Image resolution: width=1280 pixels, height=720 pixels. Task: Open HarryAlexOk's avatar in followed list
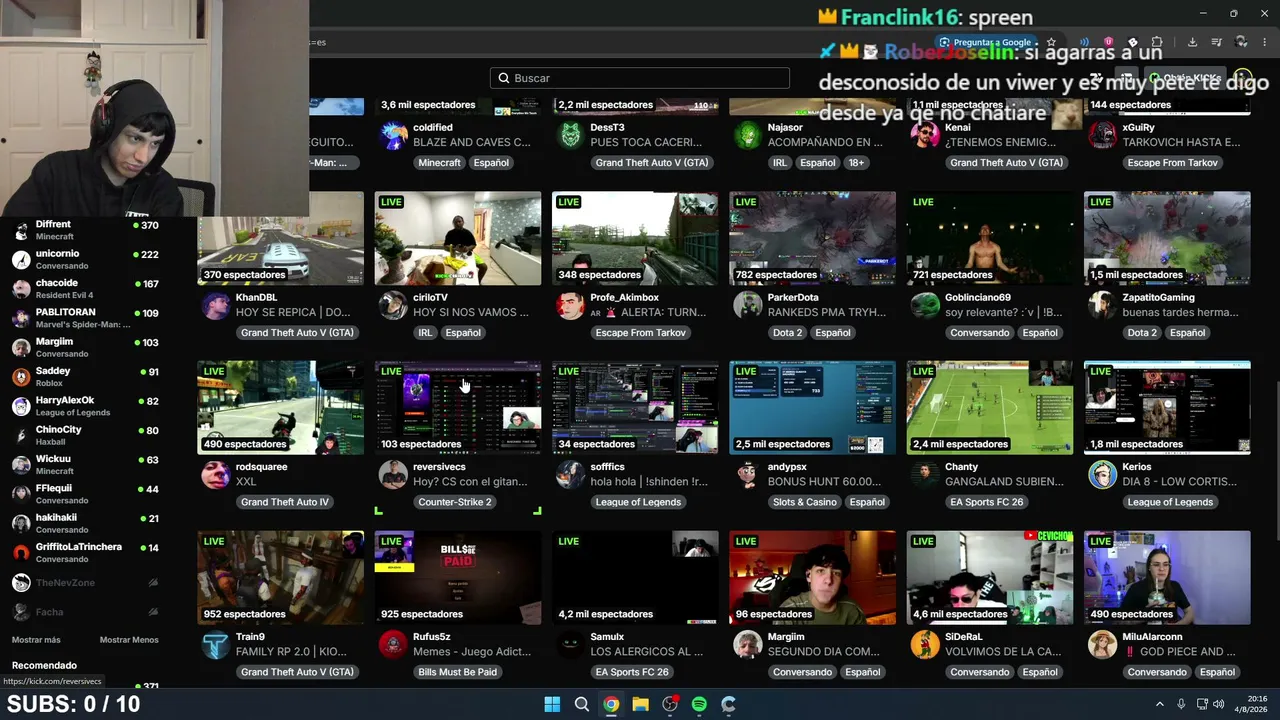(x=21, y=406)
